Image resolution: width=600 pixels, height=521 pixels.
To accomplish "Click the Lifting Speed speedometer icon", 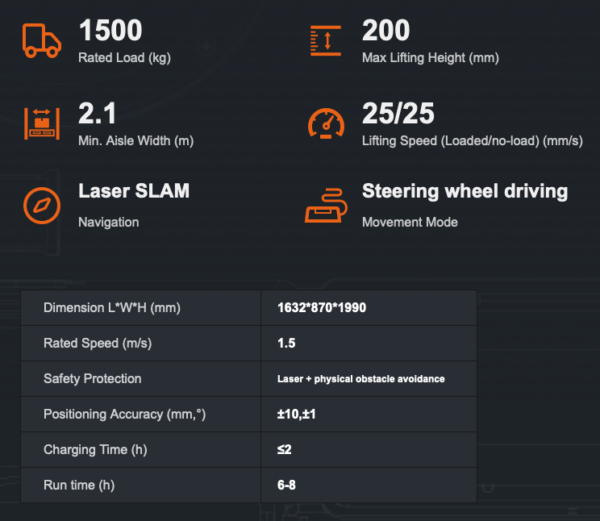I will 326,124.
